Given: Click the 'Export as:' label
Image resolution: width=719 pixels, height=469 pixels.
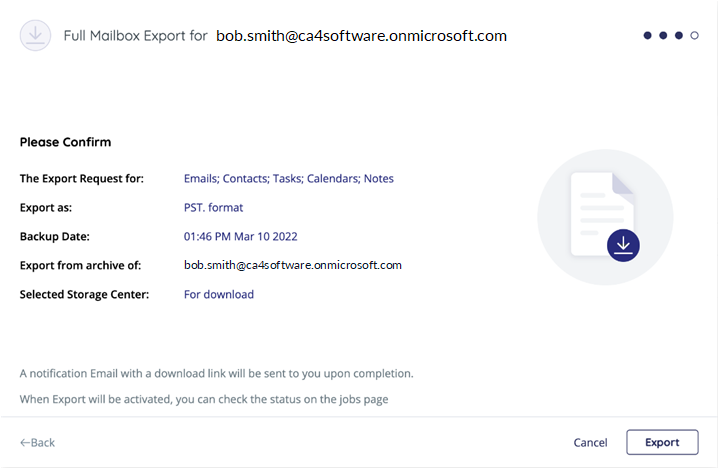Looking at the screenshot, I should click(x=46, y=208).
